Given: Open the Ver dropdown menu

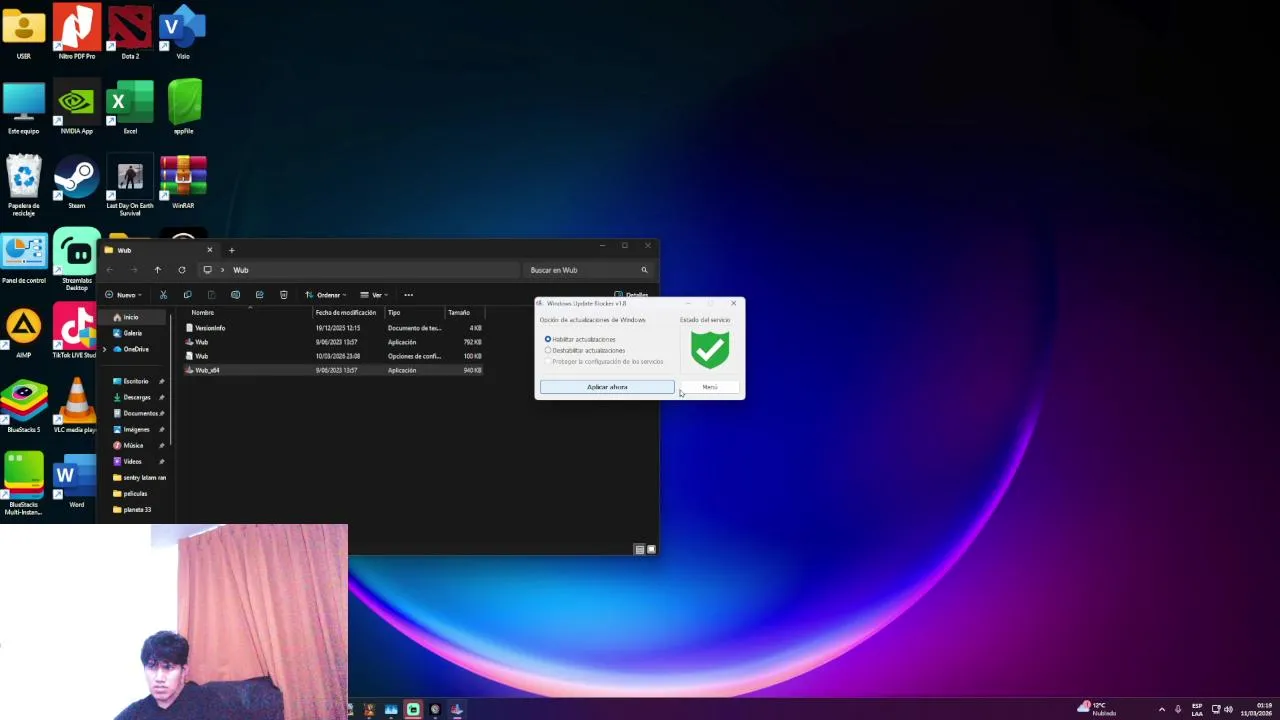Looking at the screenshot, I should click(373, 295).
